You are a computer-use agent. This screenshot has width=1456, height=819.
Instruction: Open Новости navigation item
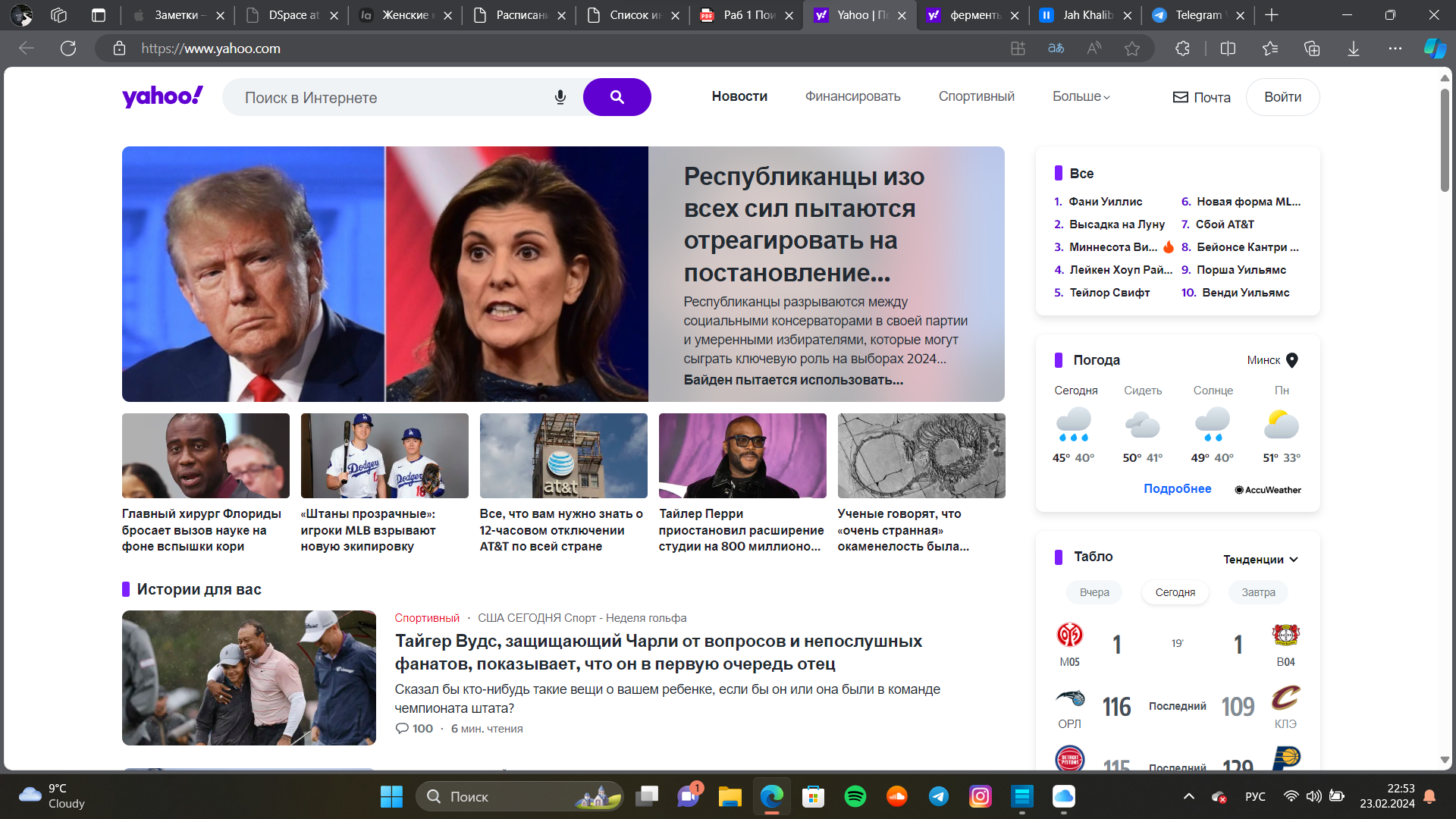(739, 96)
